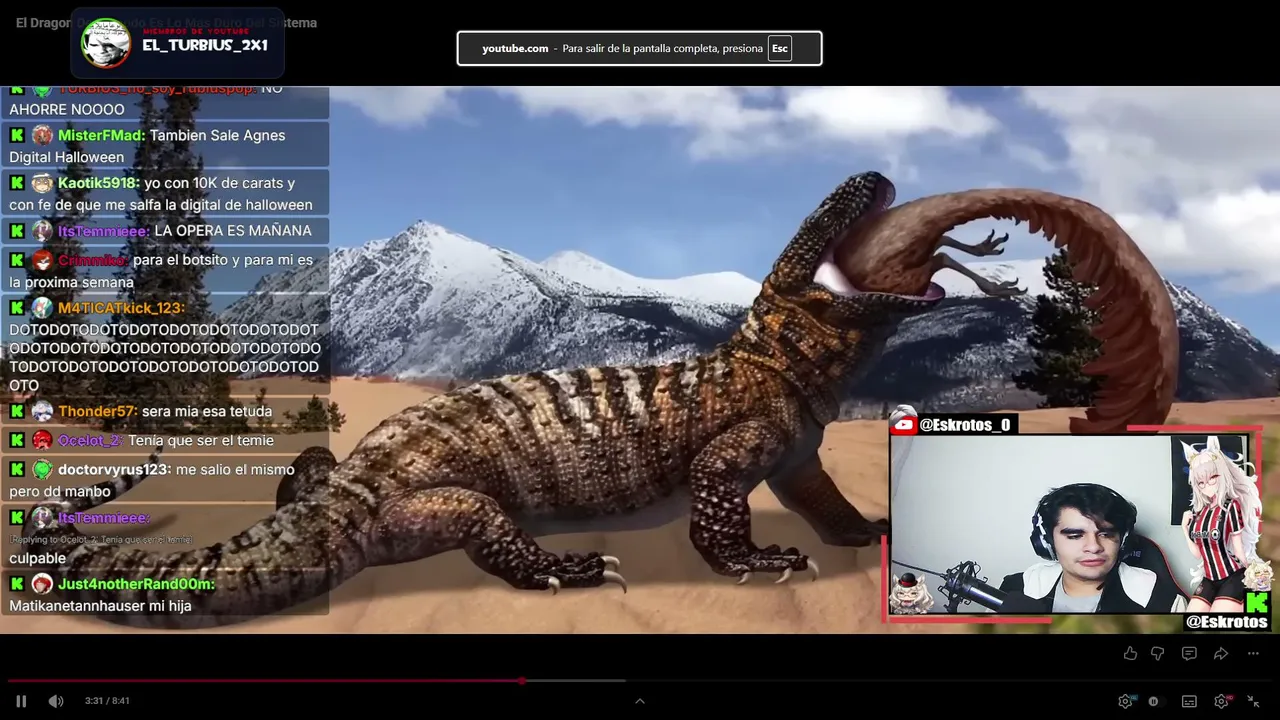Screen dimensions: 1280x720
Task: Click the @Eskrotos handle under the webcam
Action: coord(1227,622)
